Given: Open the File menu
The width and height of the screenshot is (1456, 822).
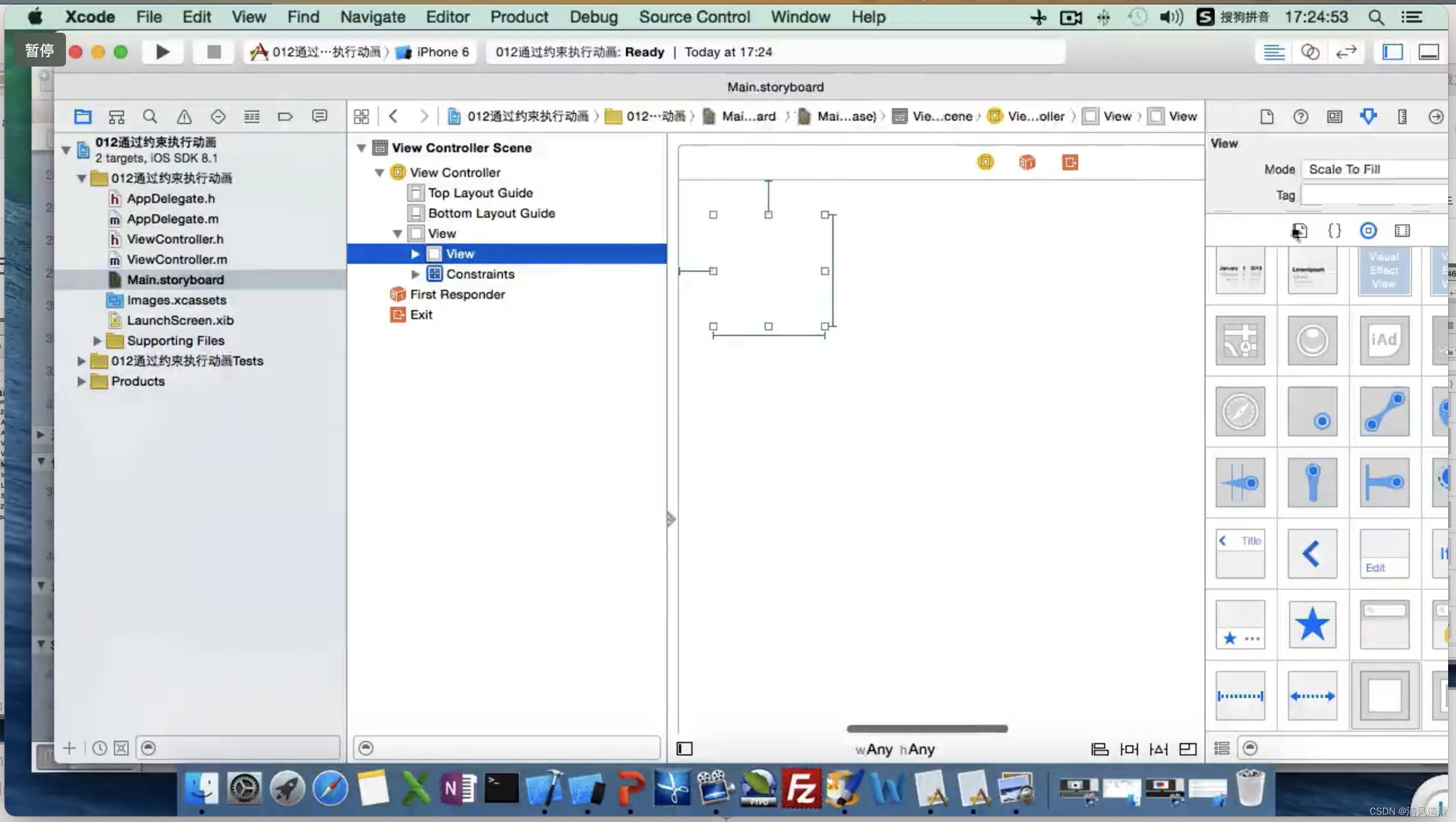Looking at the screenshot, I should point(149,17).
